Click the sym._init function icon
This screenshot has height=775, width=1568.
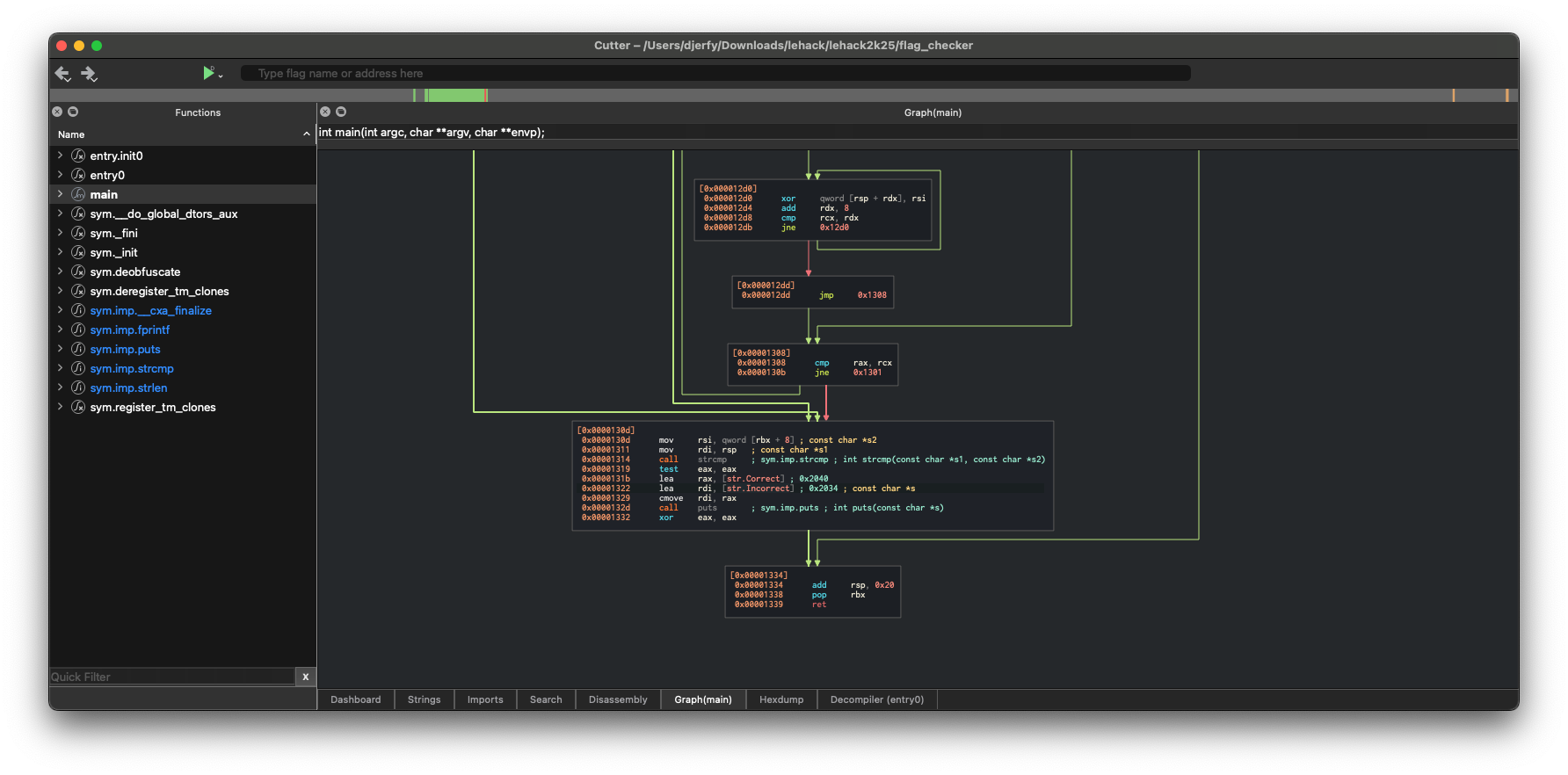coord(78,252)
